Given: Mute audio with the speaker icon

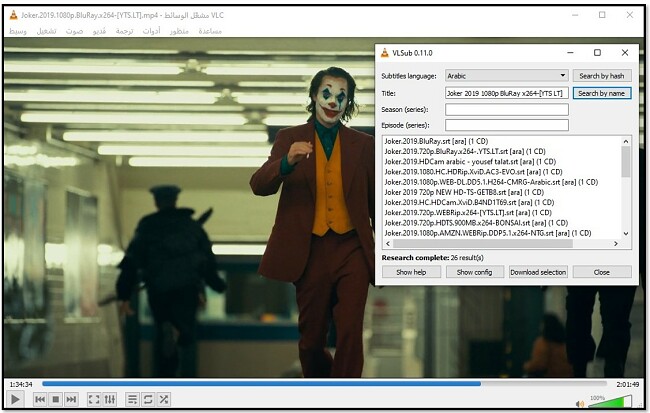Looking at the screenshot, I should [580, 403].
